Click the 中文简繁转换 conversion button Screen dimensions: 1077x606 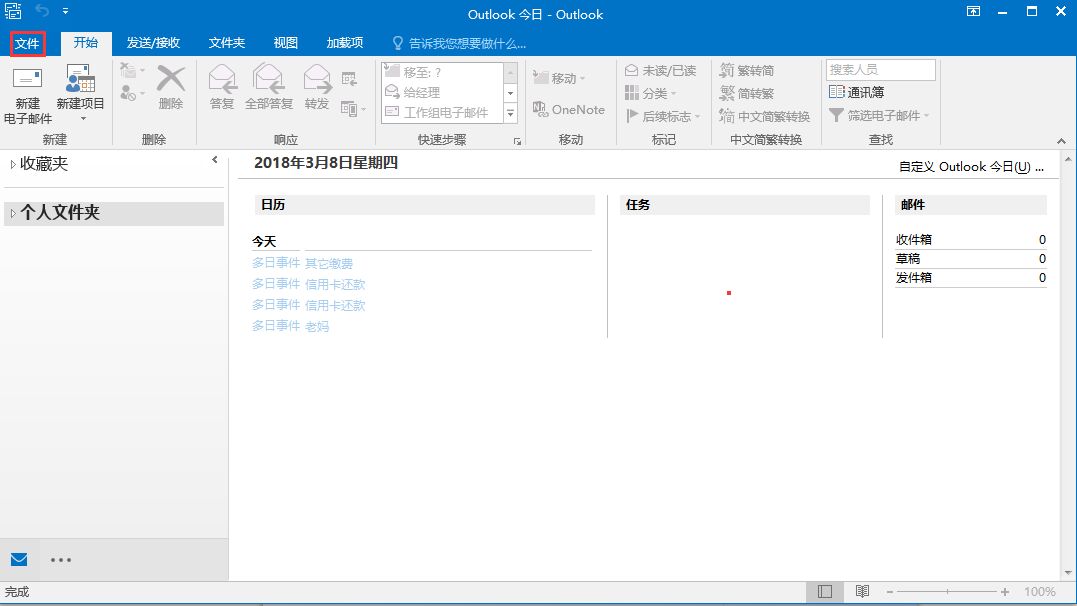[x=764, y=116]
